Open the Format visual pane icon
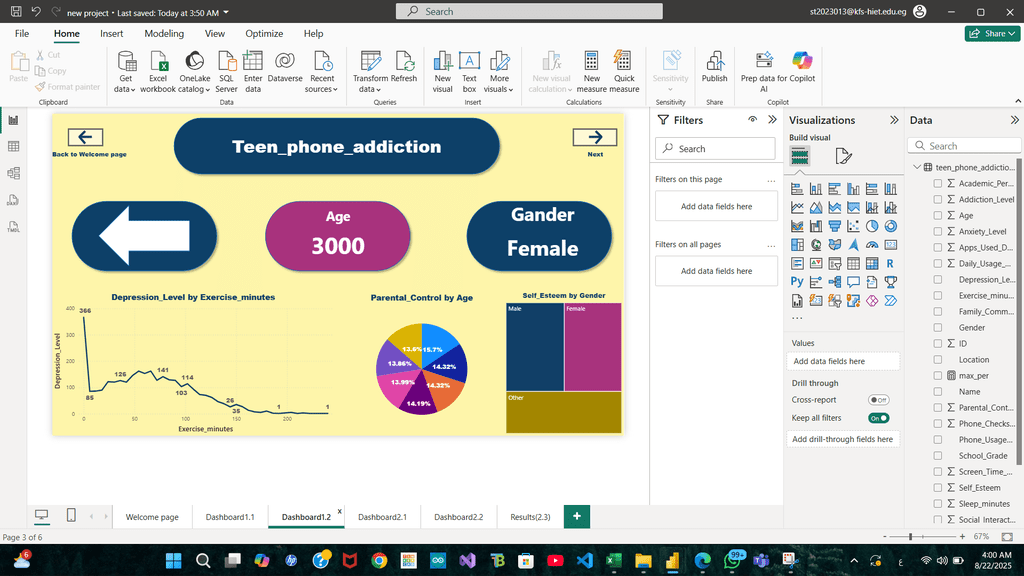Screen dimensions: 1024x576 click(843, 156)
